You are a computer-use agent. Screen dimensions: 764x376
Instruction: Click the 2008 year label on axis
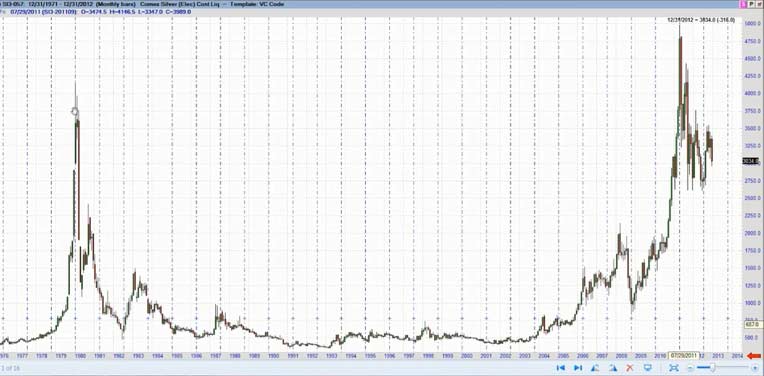621,356
